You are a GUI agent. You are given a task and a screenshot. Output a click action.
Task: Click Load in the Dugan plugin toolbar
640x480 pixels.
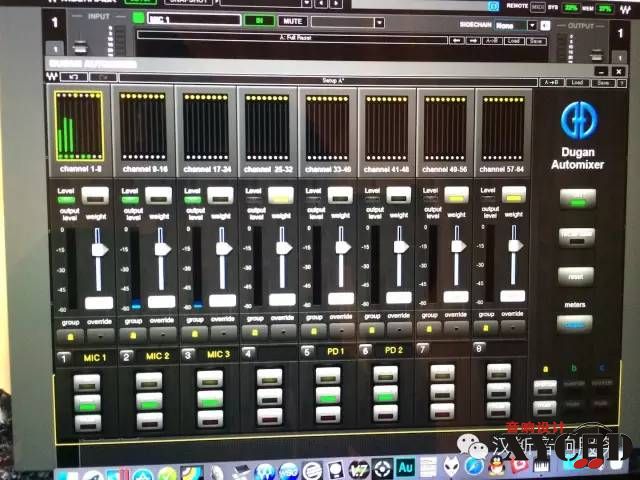coord(577,82)
